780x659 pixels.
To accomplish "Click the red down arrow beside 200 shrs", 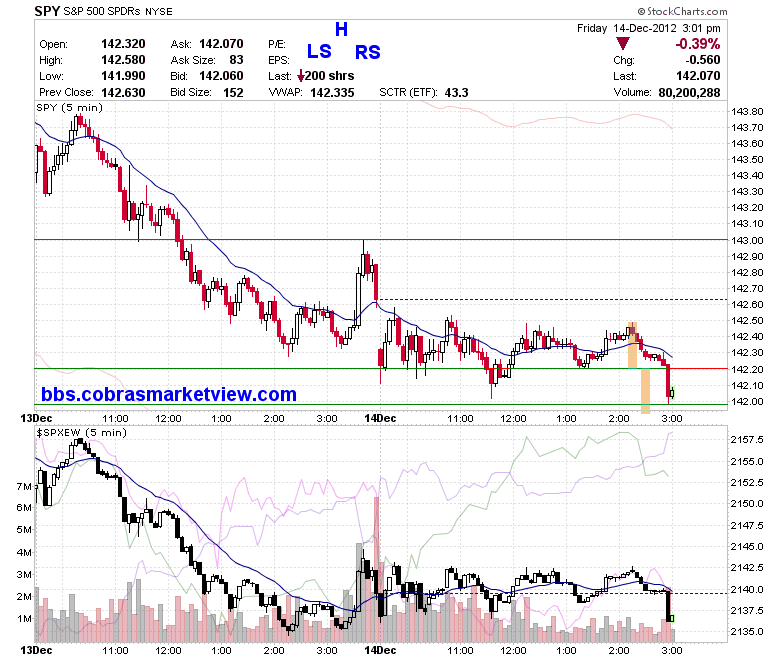I will 300,76.
